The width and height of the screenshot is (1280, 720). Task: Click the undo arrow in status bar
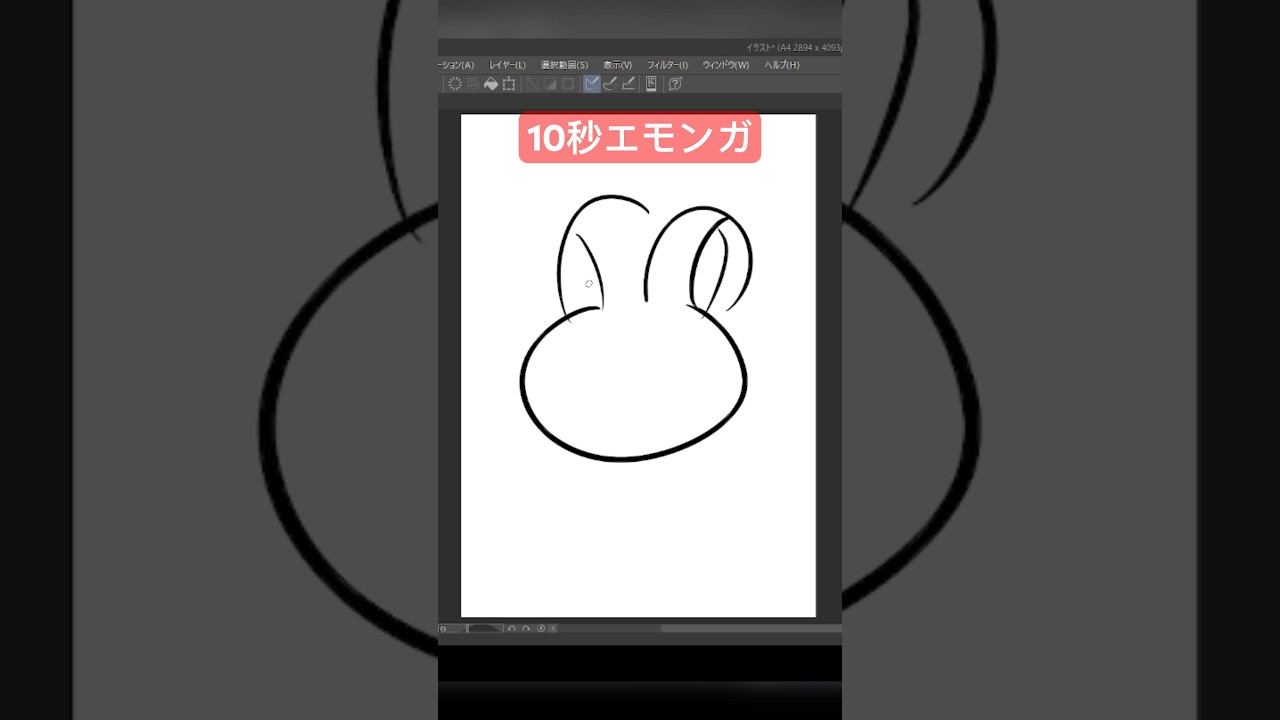[511, 628]
